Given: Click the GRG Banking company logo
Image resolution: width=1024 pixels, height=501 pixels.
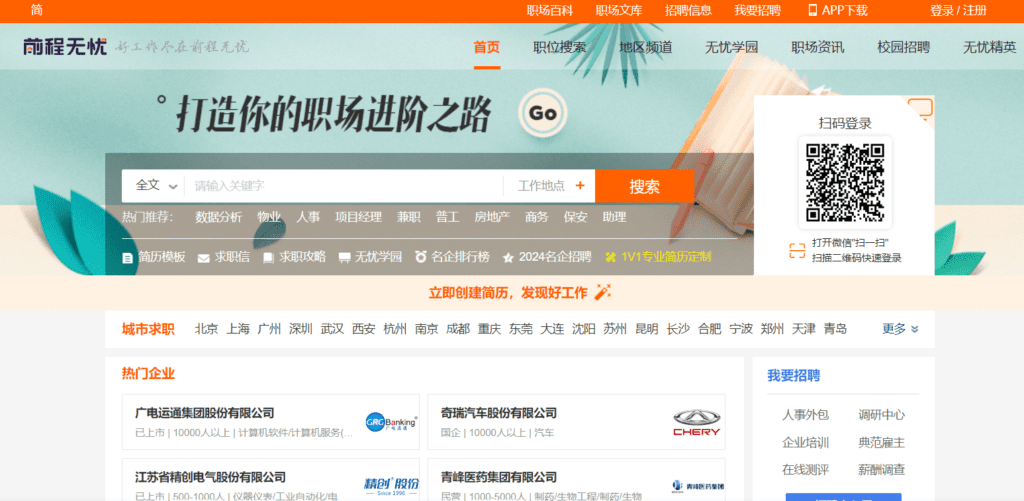Looking at the screenshot, I should [x=391, y=422].
